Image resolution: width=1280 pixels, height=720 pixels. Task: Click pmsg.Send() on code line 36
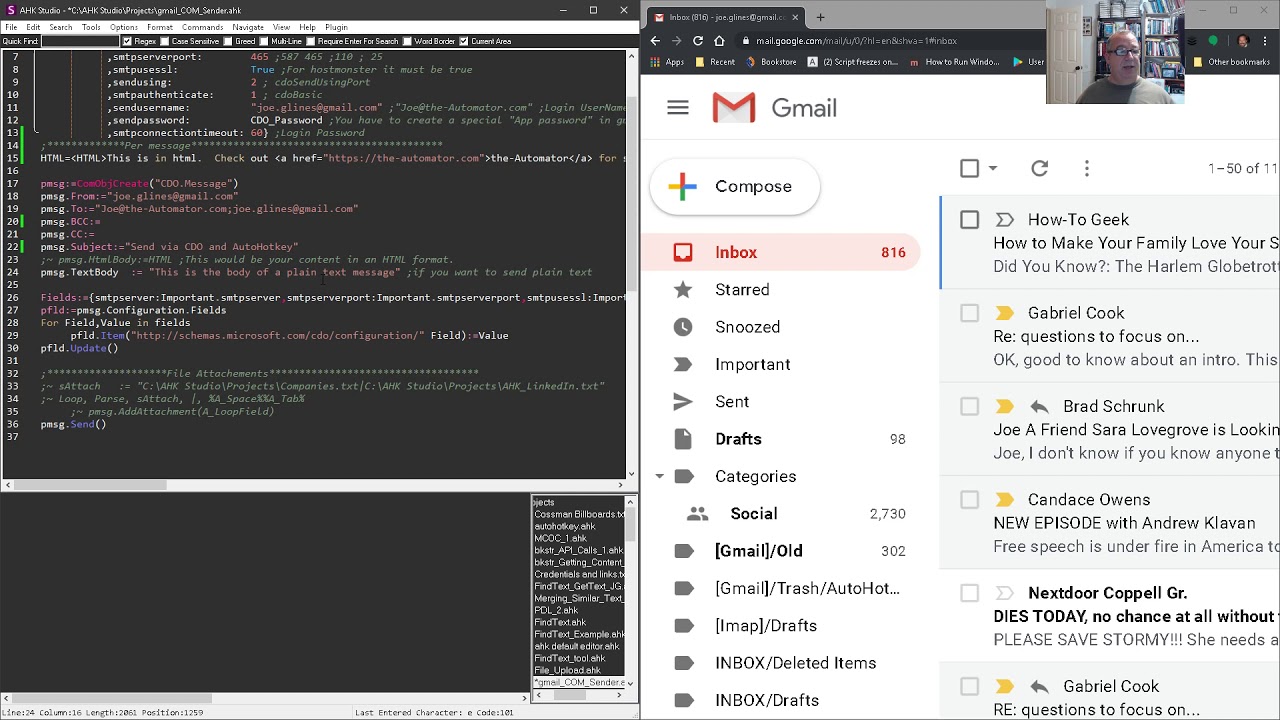[73, 424]
